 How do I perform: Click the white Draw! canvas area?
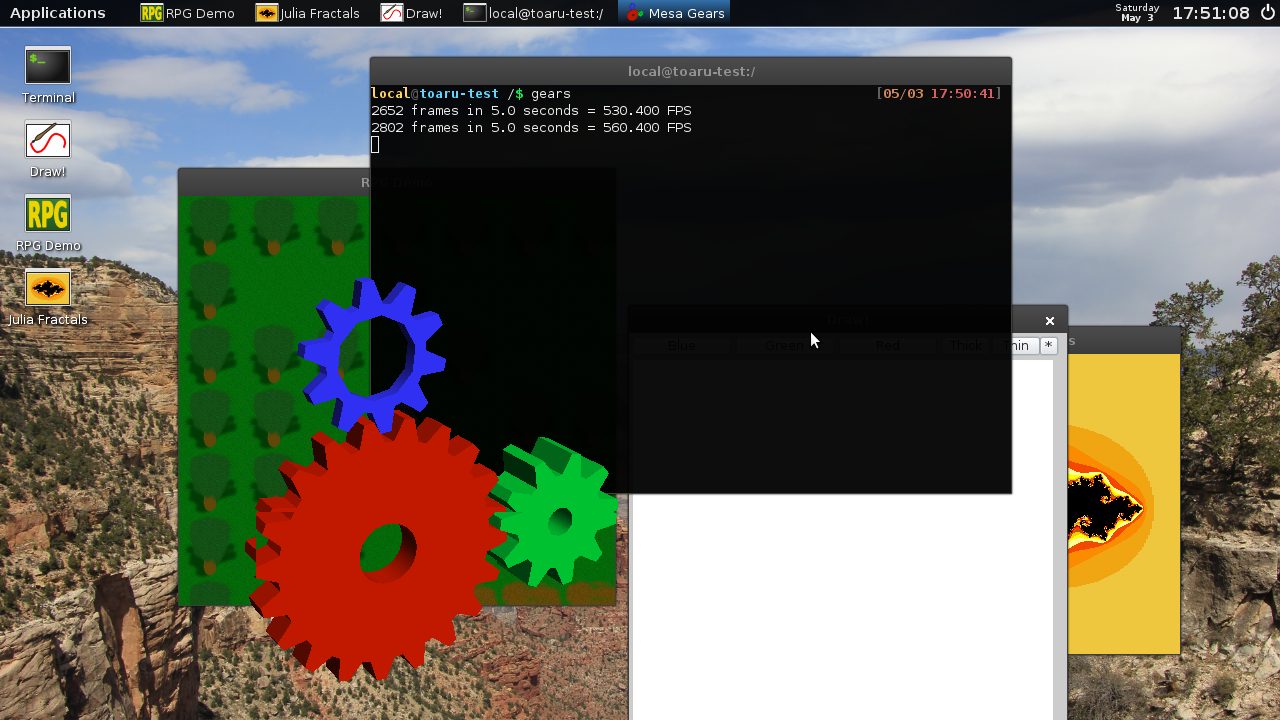pos(842,606)
